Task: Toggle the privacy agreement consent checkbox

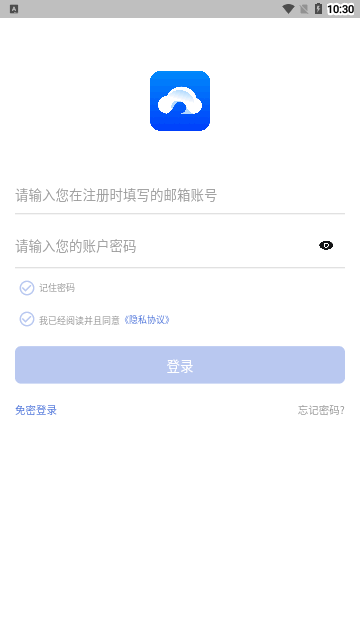Action: point(27,319)
